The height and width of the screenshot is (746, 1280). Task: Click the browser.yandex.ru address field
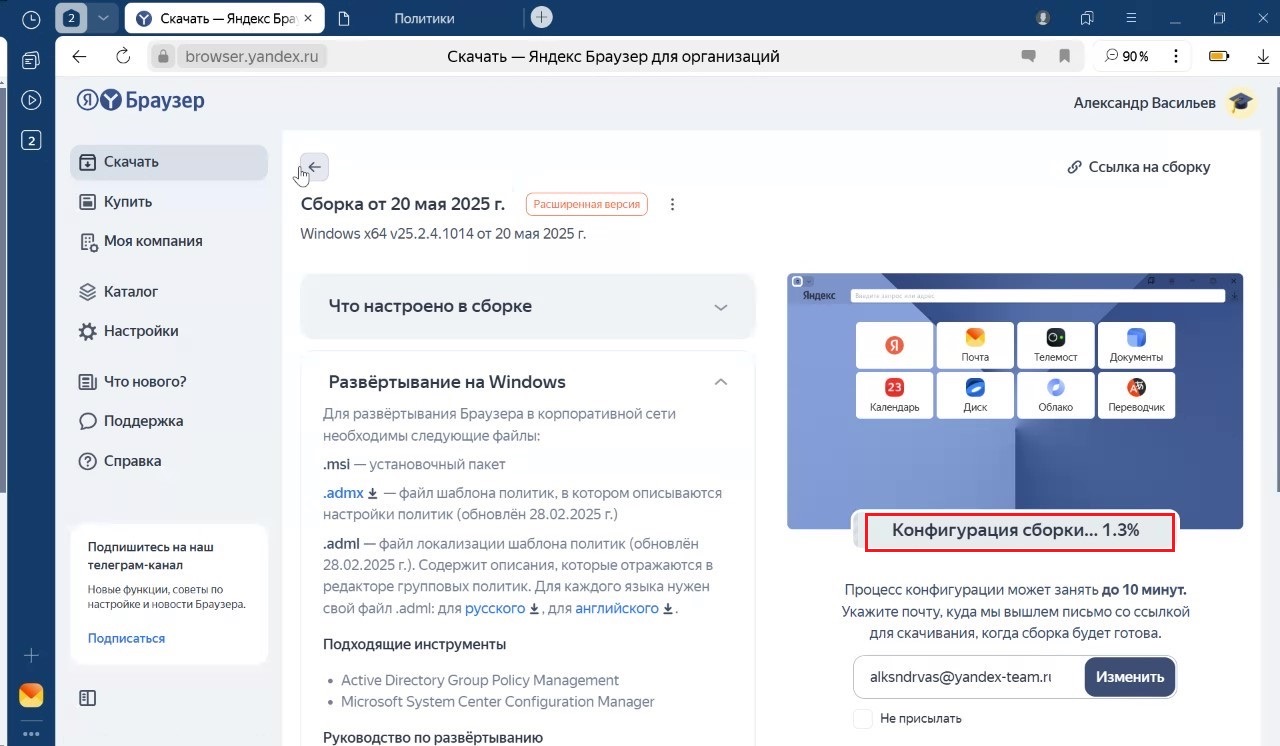pos(251,57)
